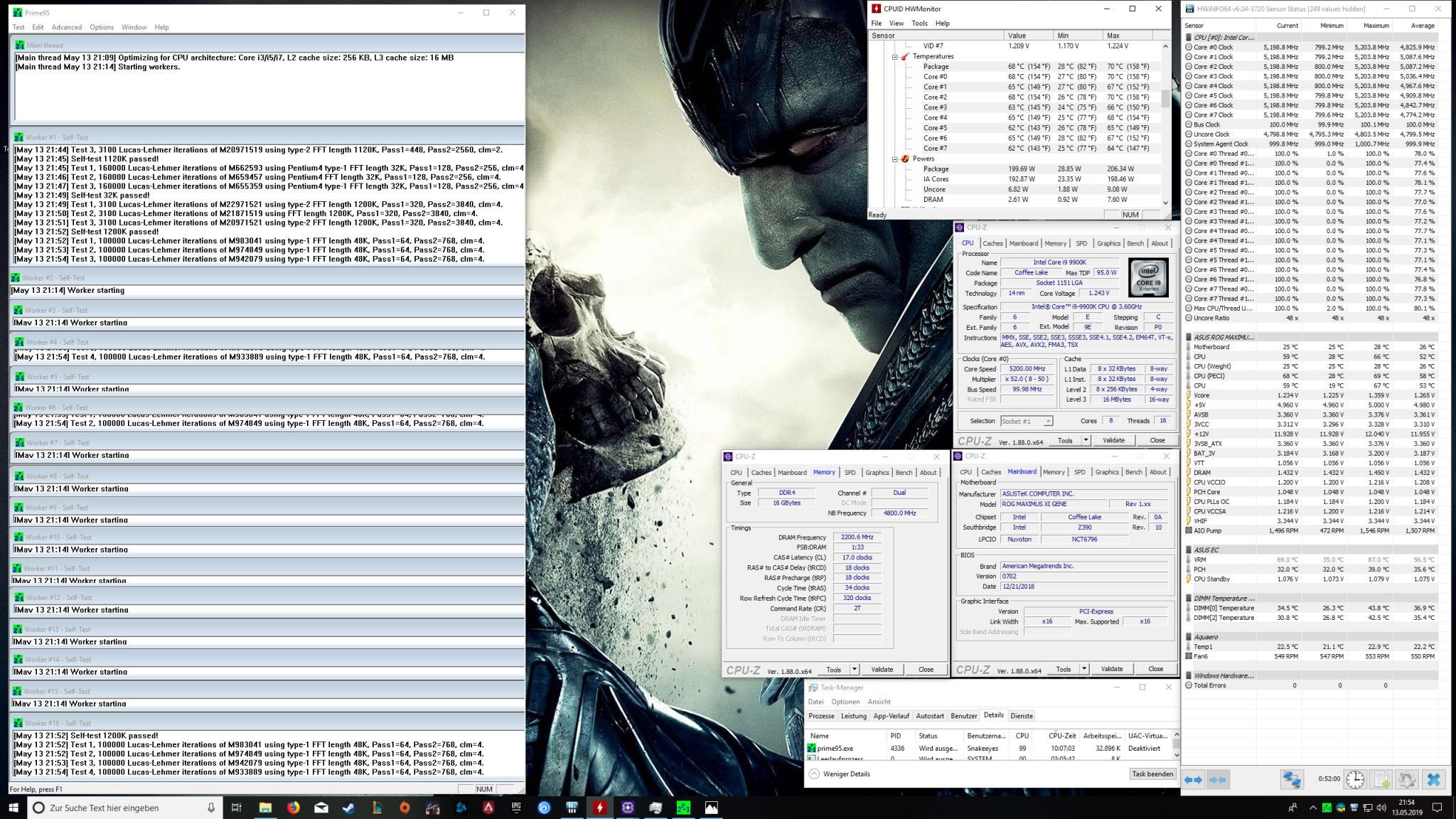Click HWiNFO collapse-columns arrows button

[1218, 780]
